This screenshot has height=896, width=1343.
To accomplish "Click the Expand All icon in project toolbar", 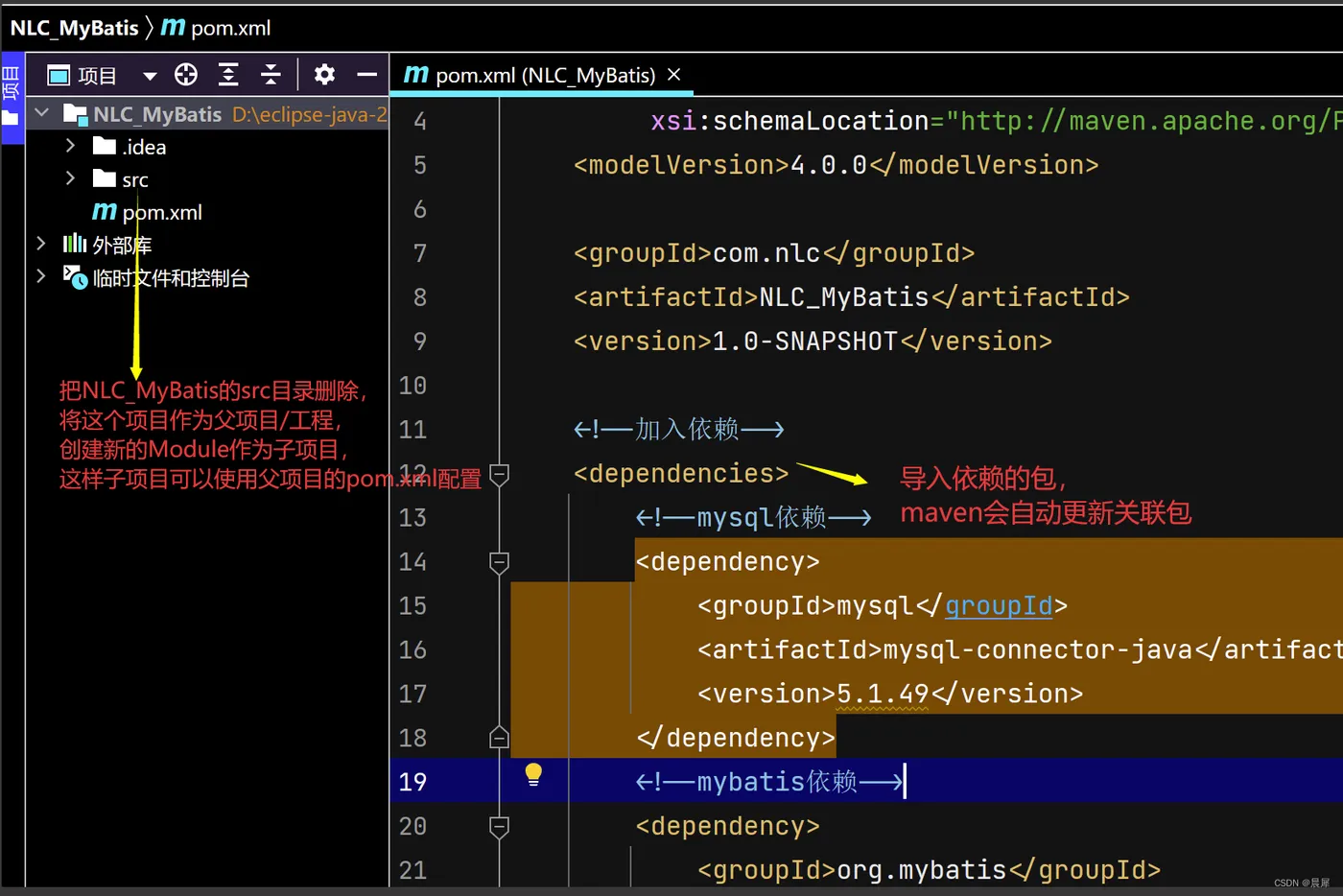I will pyautogui.click(x=228, y=75).
